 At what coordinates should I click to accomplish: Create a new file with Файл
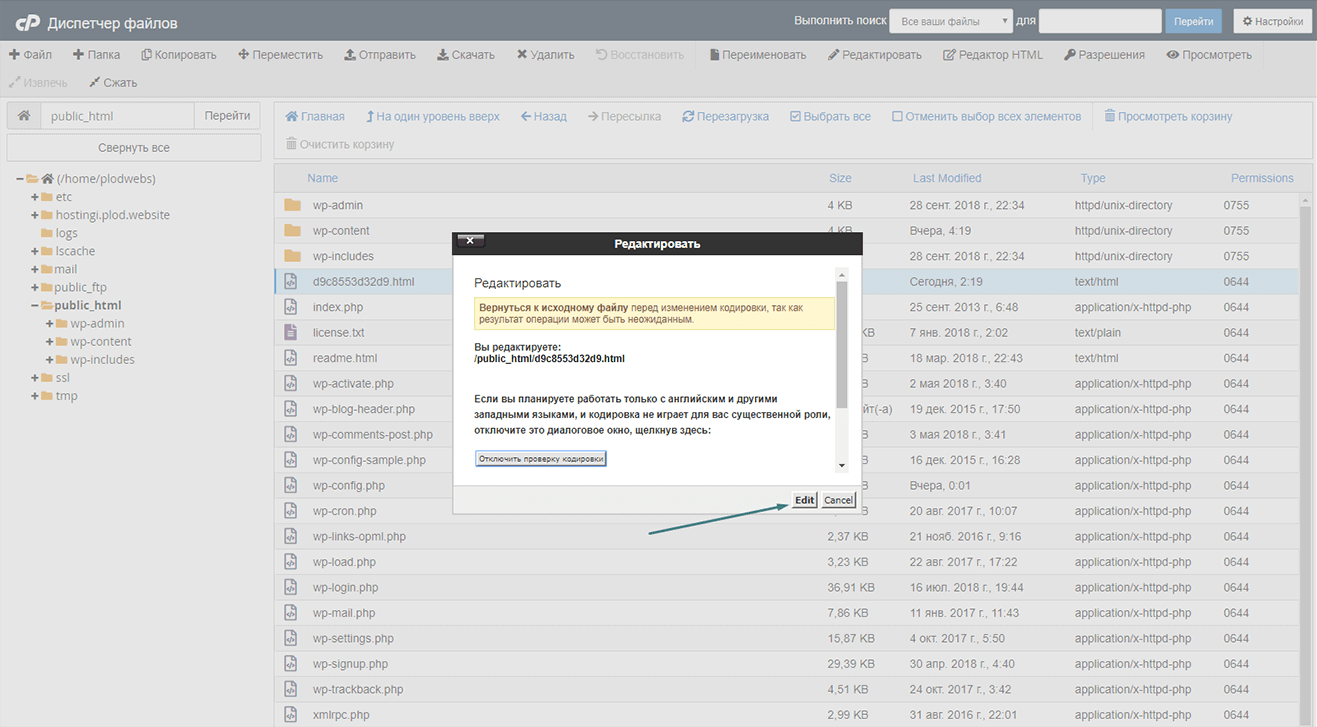click(x=31, y=55)
